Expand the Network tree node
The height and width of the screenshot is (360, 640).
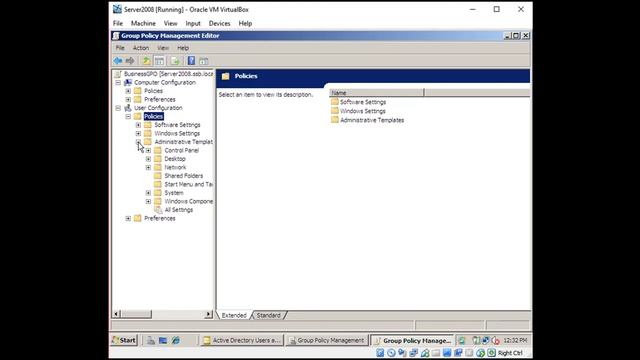[x=148, y=167]
